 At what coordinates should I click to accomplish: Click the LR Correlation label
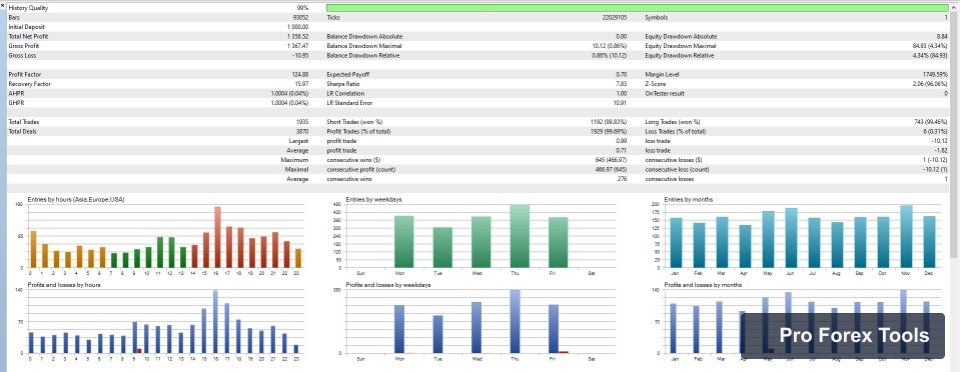tap(346, 94)
